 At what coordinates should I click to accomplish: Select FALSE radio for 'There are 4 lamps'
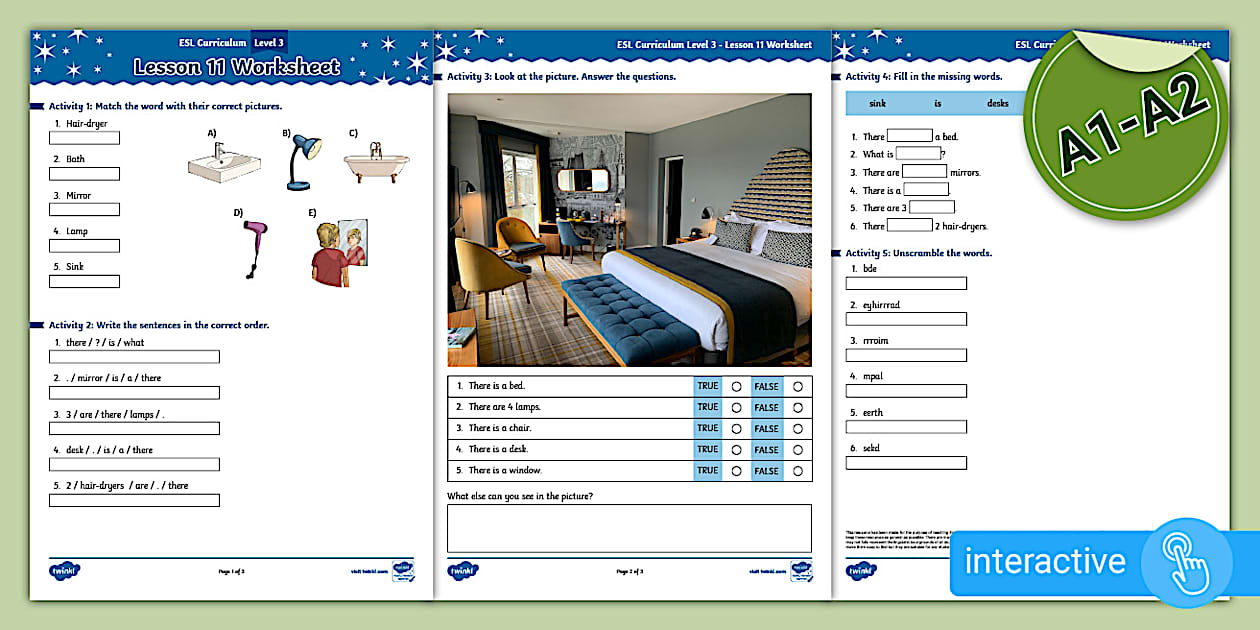[x=797, y=408]
